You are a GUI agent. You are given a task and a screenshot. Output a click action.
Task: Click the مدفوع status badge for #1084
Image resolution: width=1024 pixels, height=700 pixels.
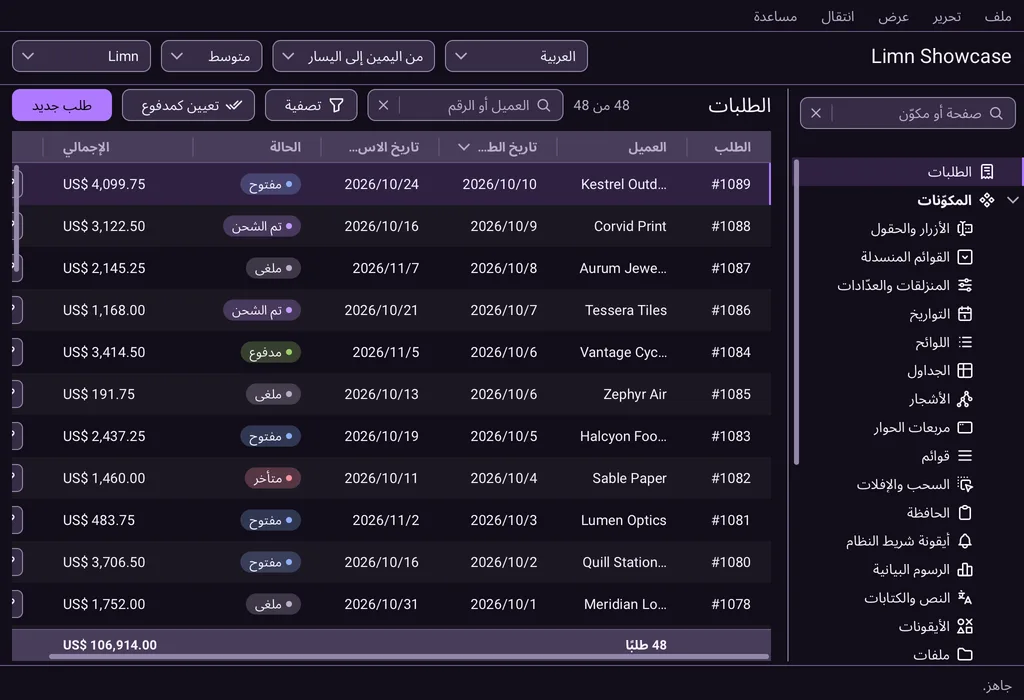(x=270, y=353)
